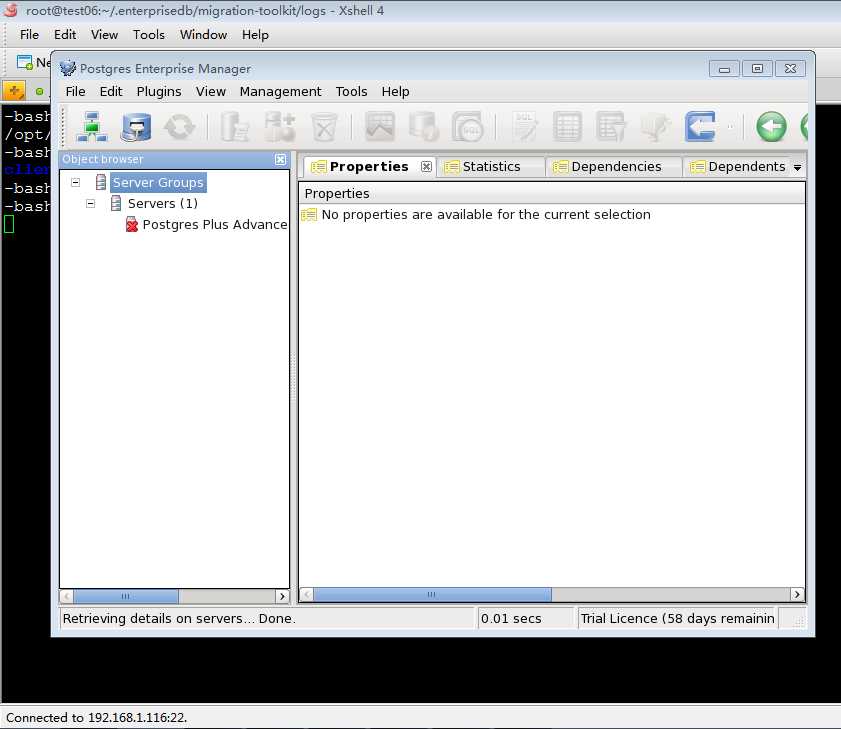Image resolution: width=841 pixels, height=729 pixels.
Task: Open Xshell Tools menu
Action: point(149,35)
